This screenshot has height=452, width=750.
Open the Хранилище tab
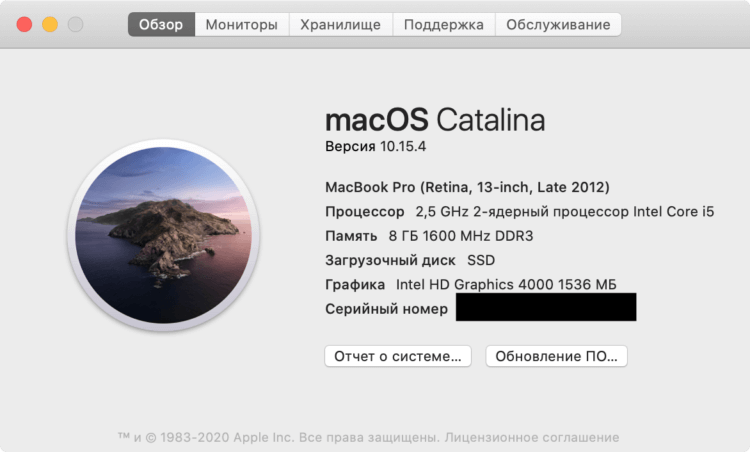[341, 24]
